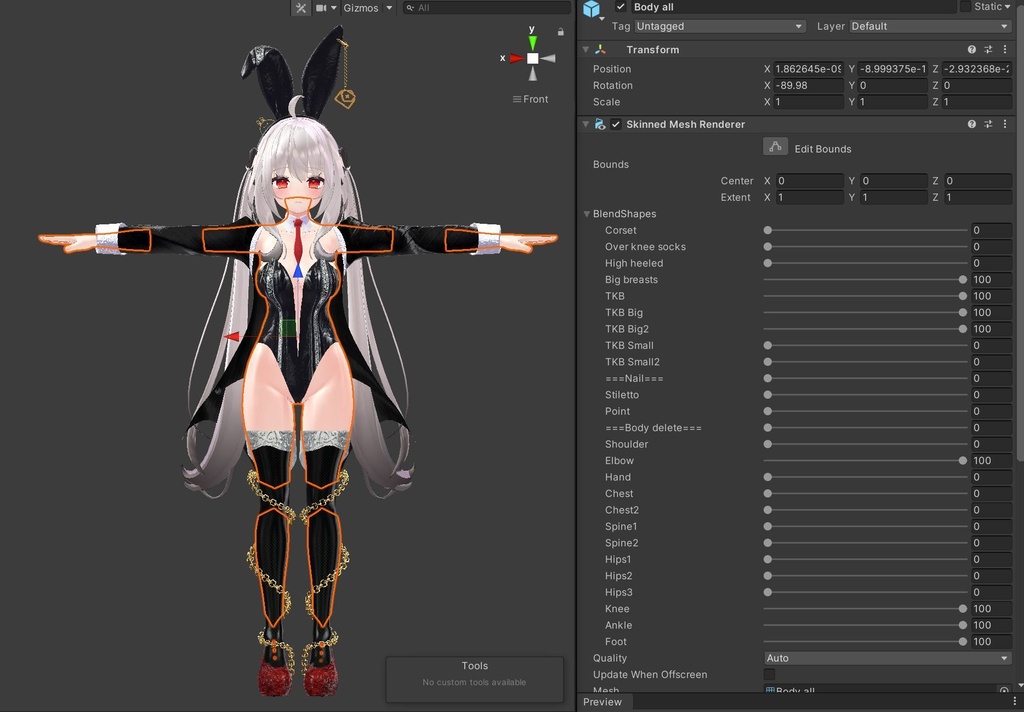Click the Mesh object picker circle icon

click(x=1004, y=690)
